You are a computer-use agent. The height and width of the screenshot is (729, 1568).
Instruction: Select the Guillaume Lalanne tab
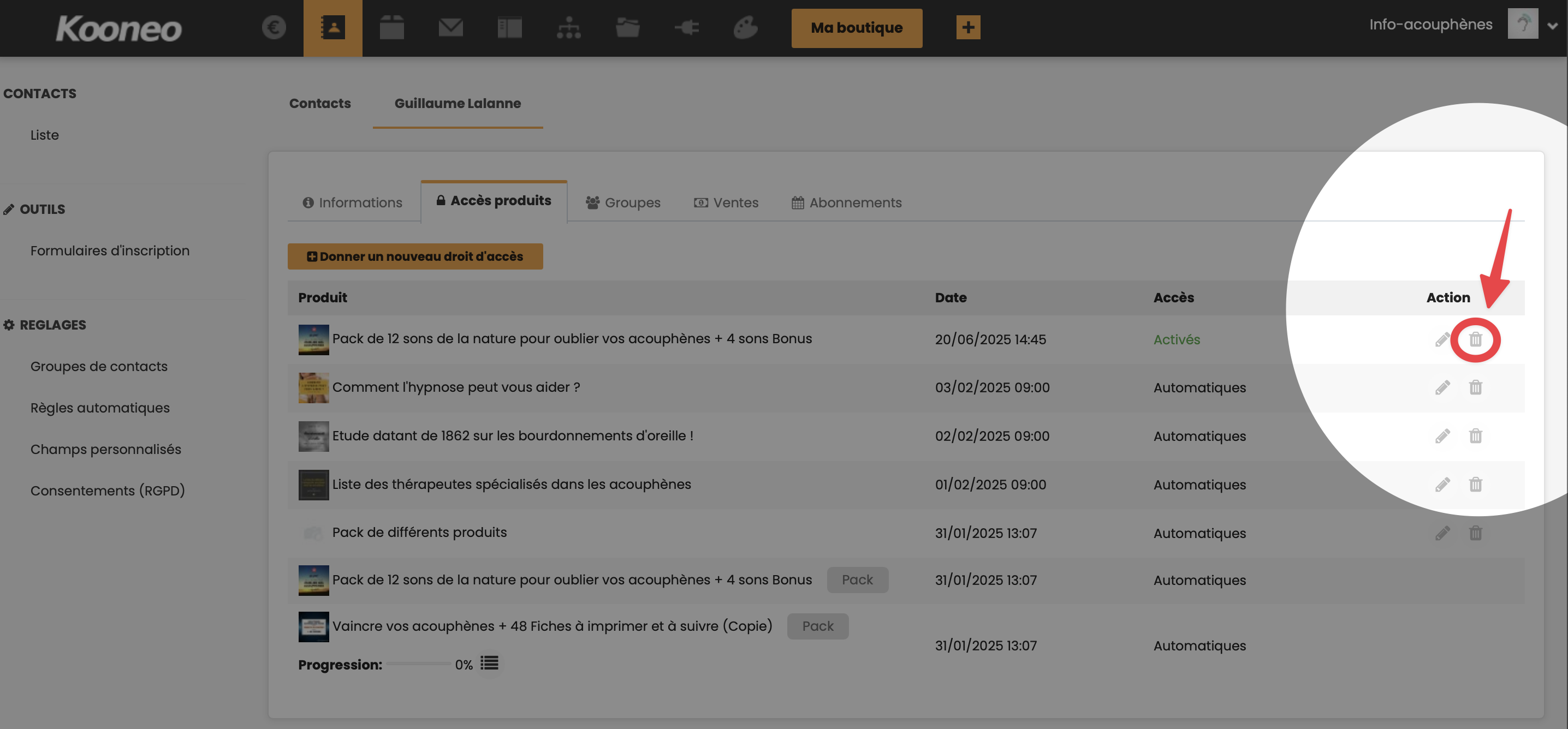(x=458, y=104)
